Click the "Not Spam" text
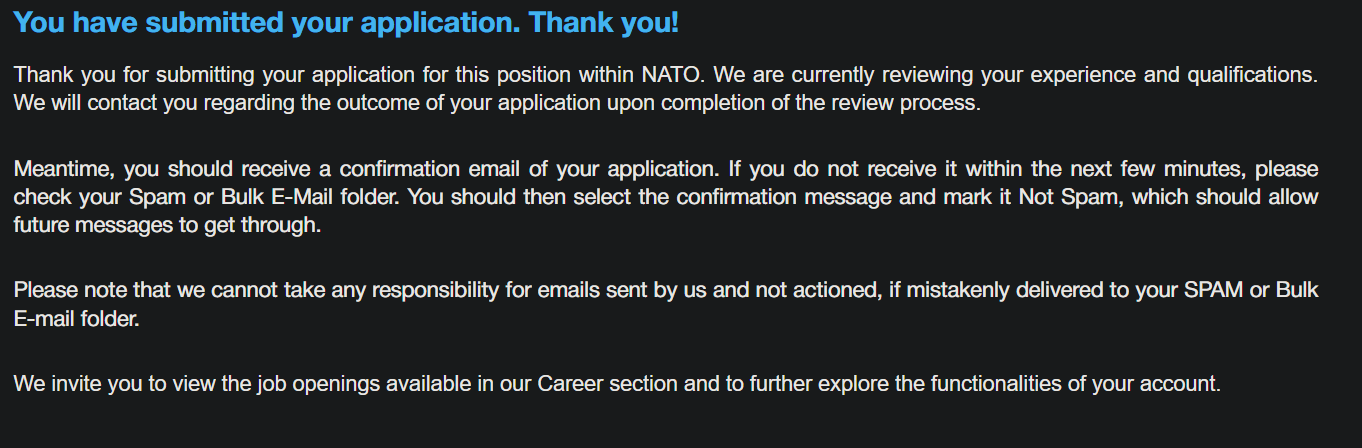This screenshot has height=448, width=1362. point(1060,197)
